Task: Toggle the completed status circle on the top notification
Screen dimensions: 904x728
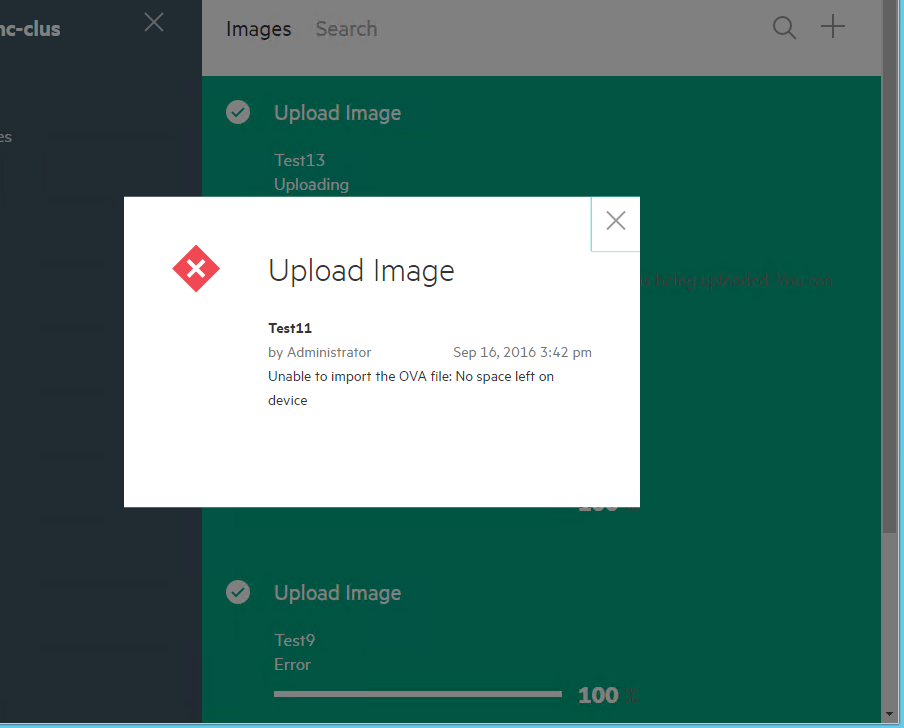Action: tap(238, 112)
